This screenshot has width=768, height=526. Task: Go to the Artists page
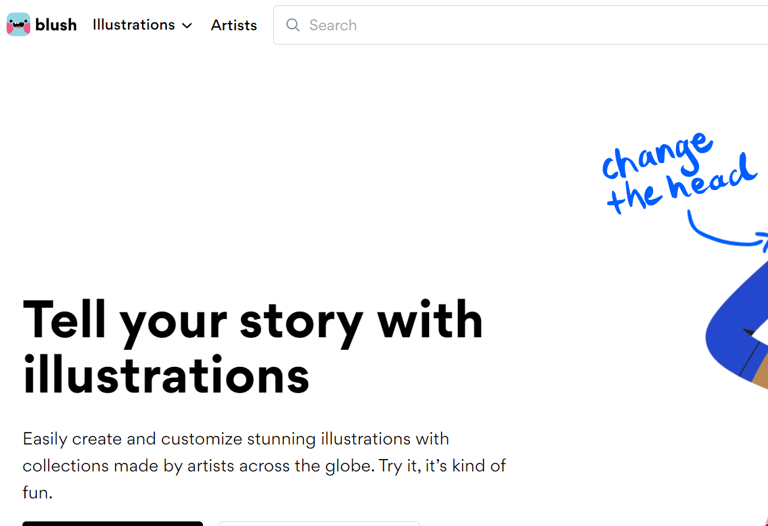(x=234, y=25)
